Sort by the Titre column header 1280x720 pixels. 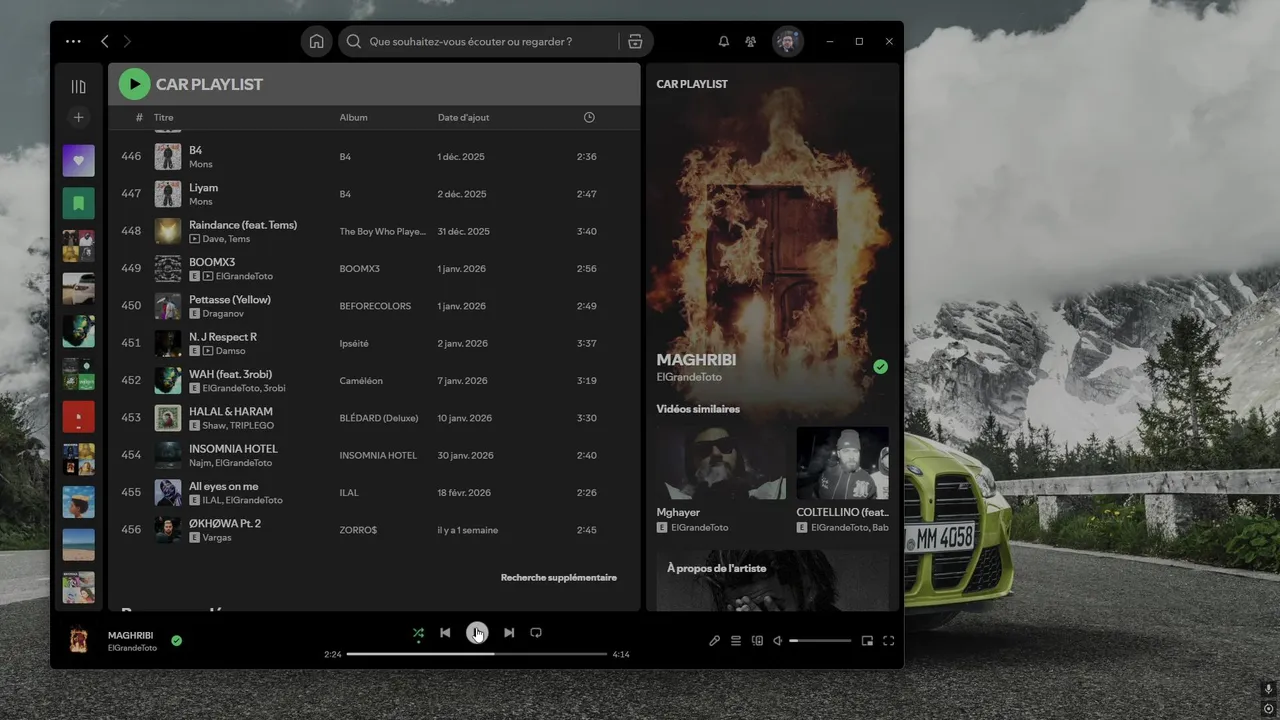[x=164, y=117]
